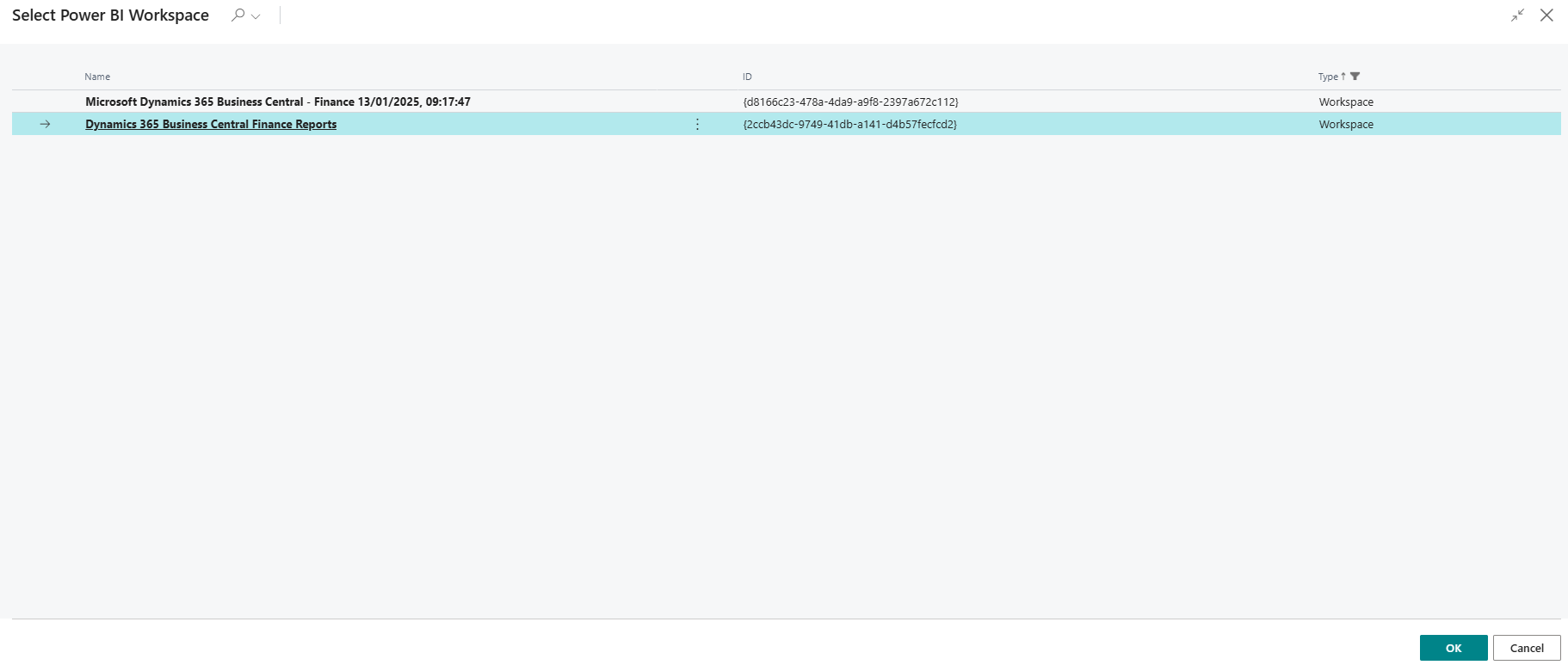1568x665 pixels.
Task: Confirm selection with the OK button
Action: pyautogui.click(x=1454, y=648)
